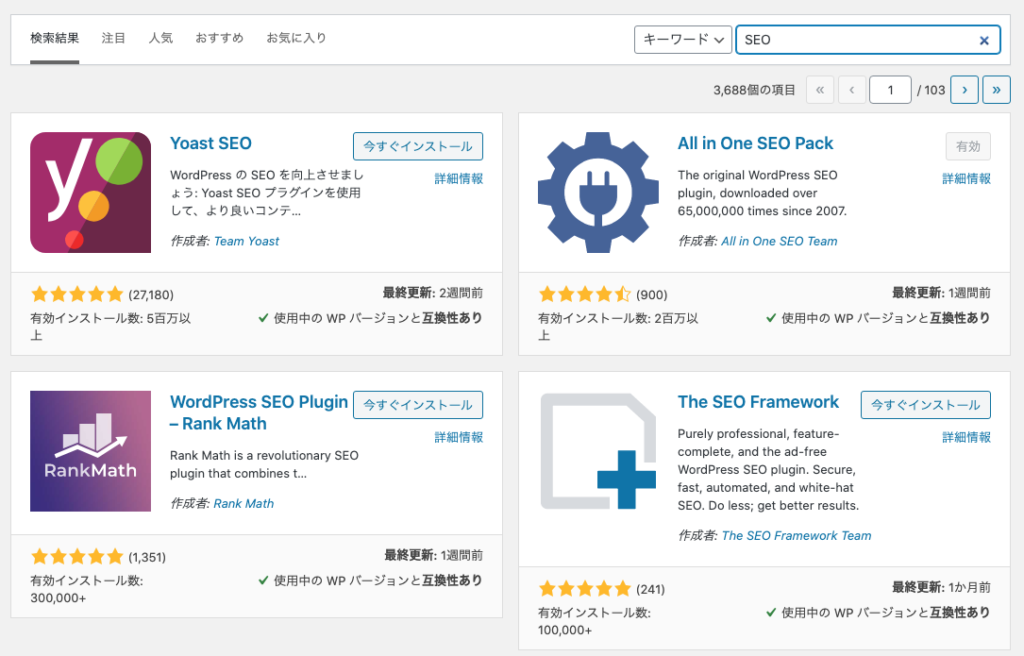Viewport: 1024px width, 656px height.
Task: Open The SEO Framework title link
Action: point(758,402)
